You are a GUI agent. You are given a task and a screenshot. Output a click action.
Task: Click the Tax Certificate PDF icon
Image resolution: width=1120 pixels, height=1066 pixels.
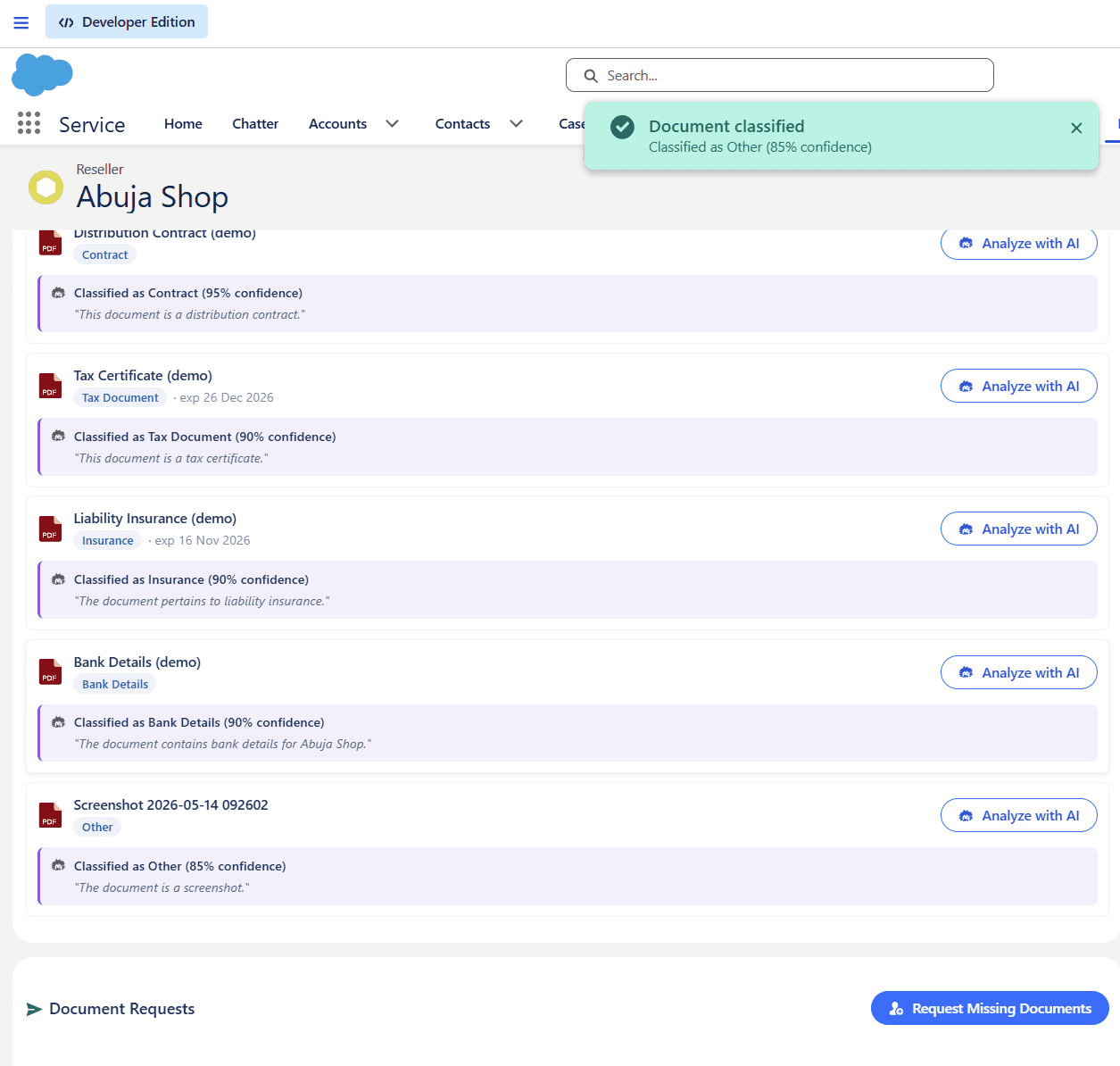[50, 386]
